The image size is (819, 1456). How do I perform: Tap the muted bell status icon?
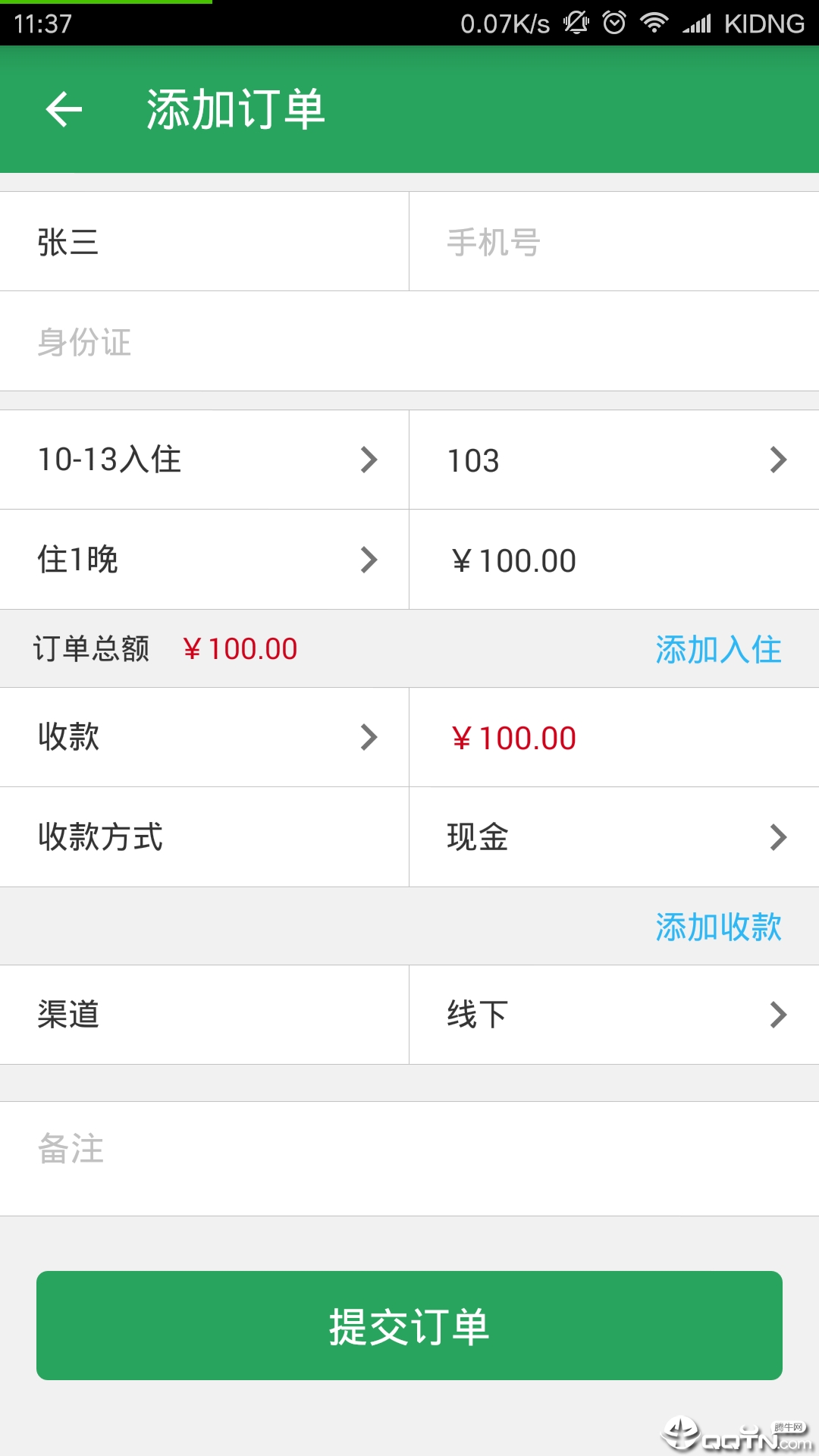(576, 23)
